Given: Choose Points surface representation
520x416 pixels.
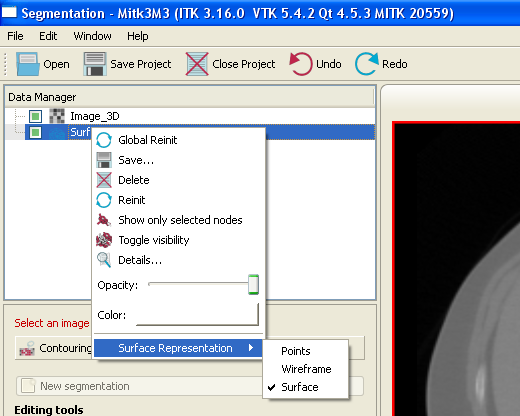Looking at the screenshot, I should (x=305, y=351).
